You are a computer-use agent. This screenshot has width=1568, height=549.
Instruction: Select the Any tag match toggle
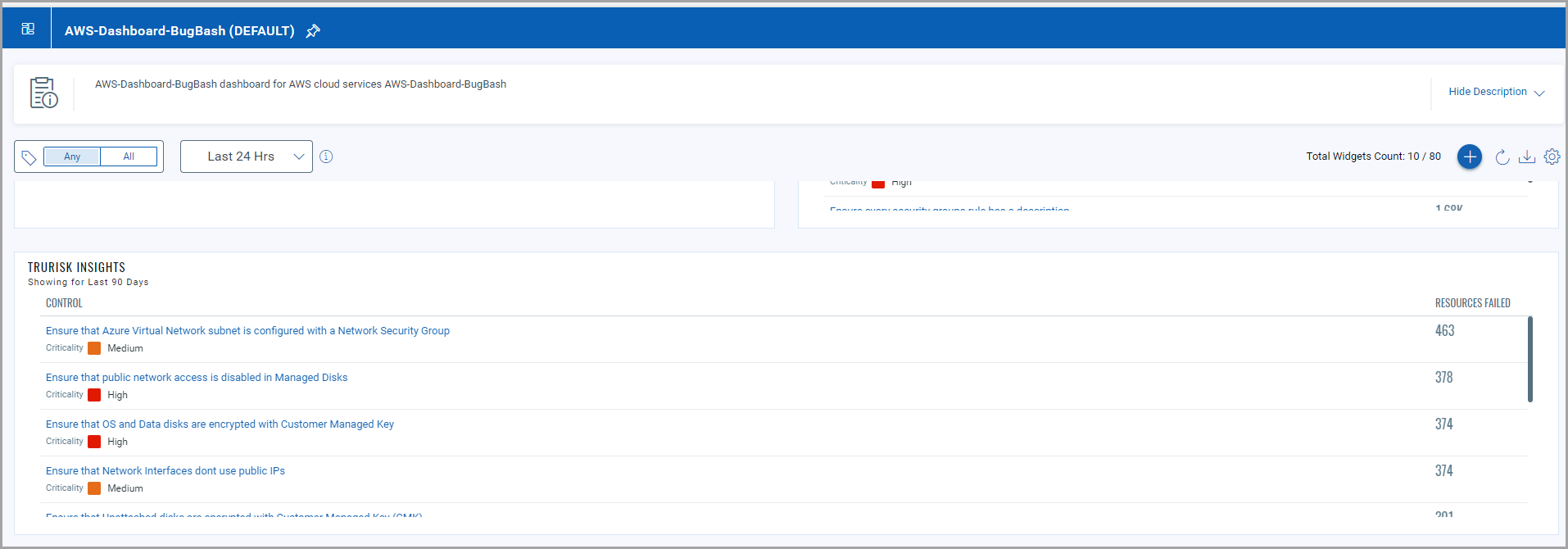(72, 157)
